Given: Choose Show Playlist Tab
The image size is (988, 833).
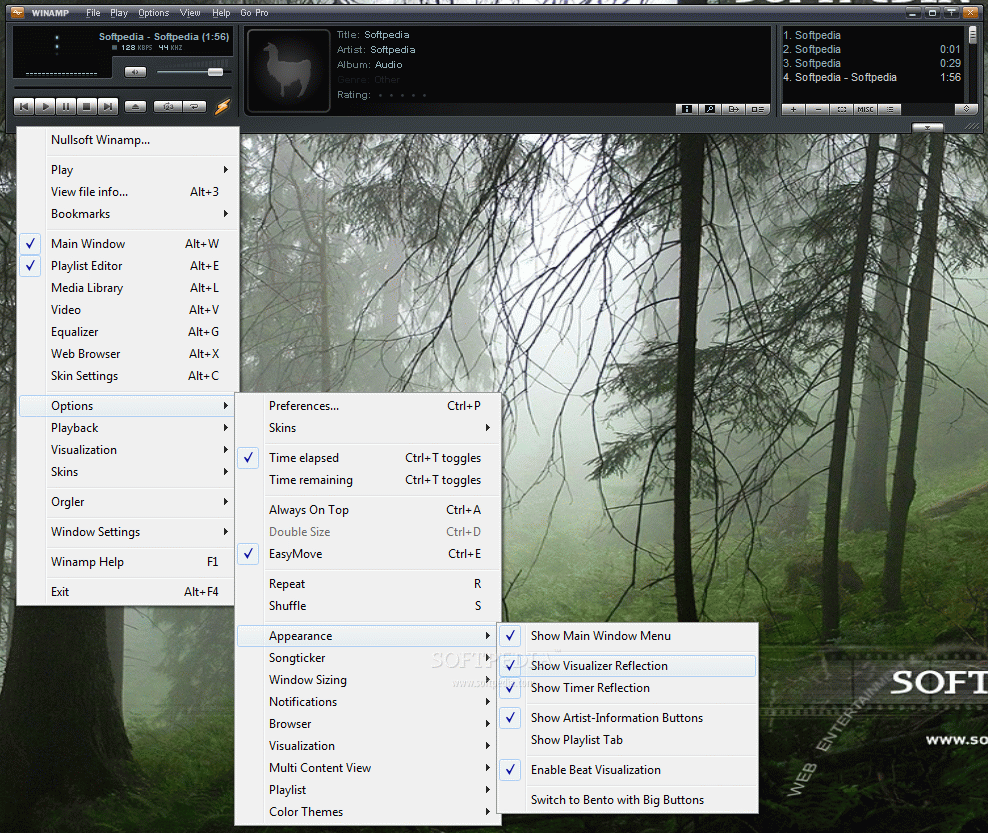Looking at the screenshot, I should tap(628, 740).
